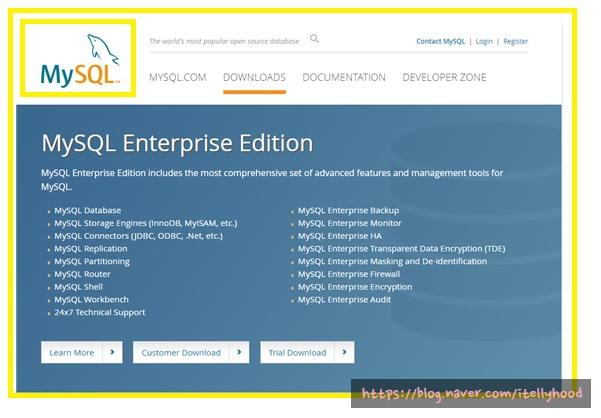The width and height of the screenshot is (601, 418).
Task: Open the Login link
Action: (x=484, y=41)
